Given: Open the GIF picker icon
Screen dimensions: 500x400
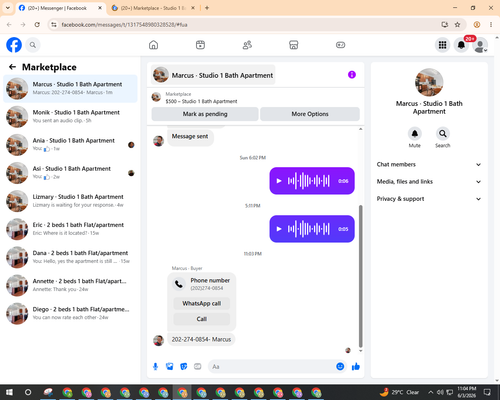Looking at the screenshot, I should pos(198,367).
